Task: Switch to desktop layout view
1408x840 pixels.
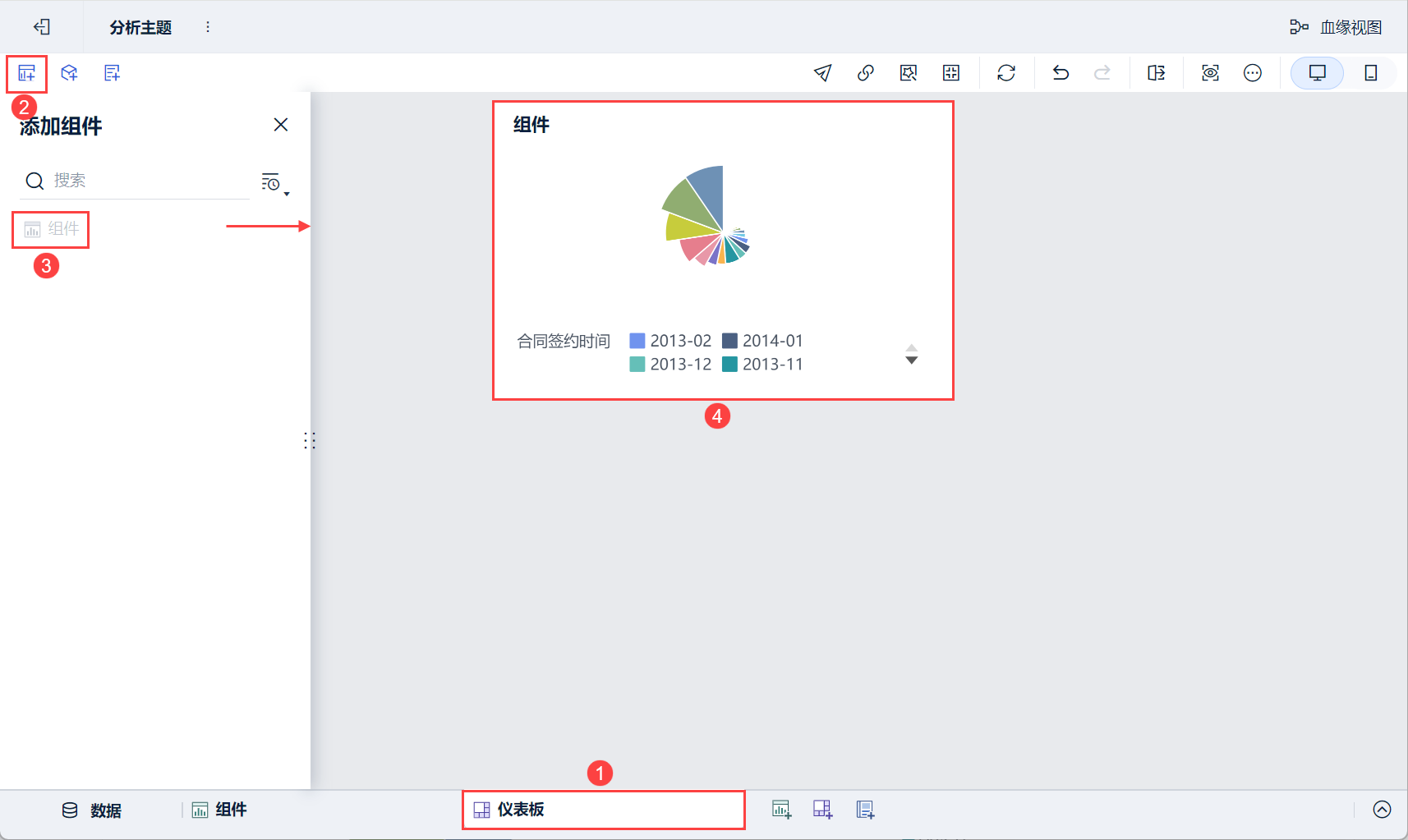Action: [1317, 73]
